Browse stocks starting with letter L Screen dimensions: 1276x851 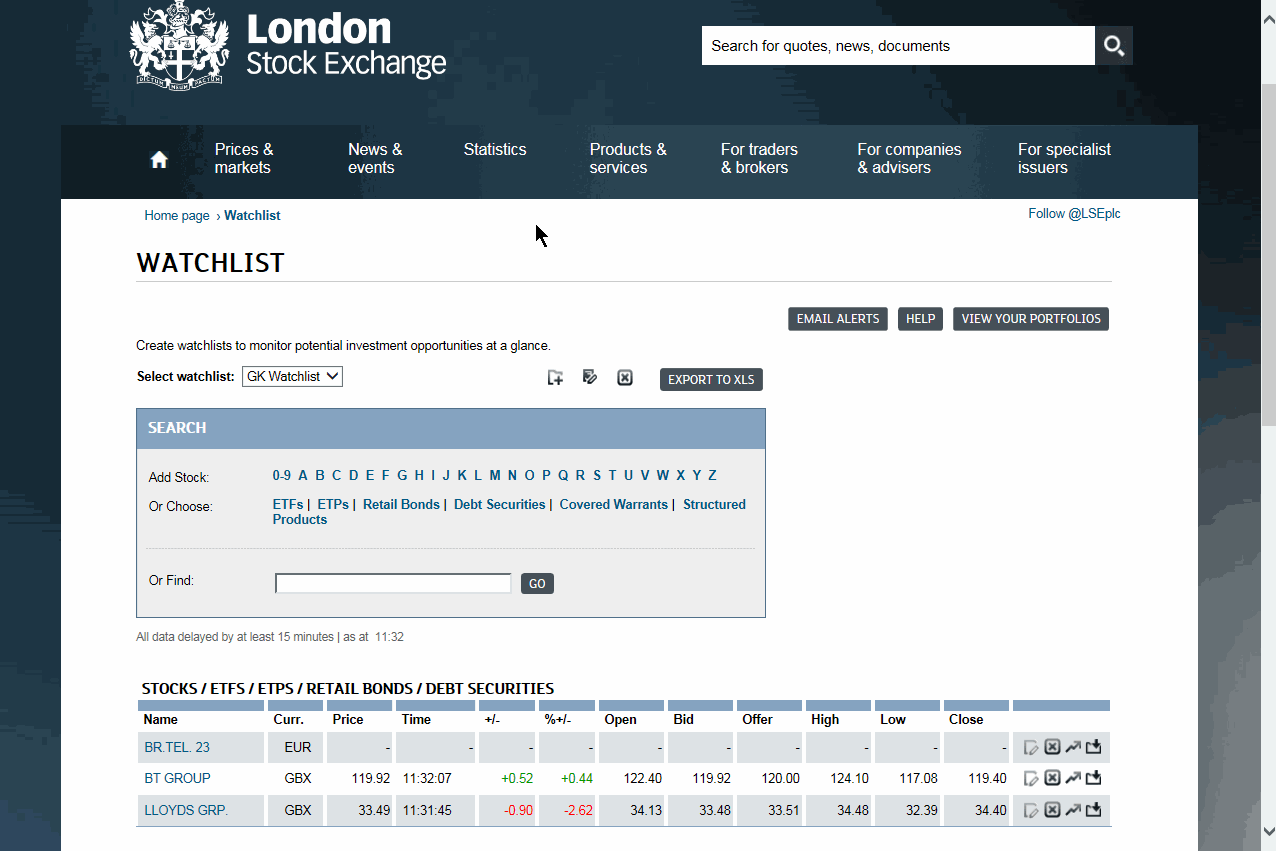478,476
